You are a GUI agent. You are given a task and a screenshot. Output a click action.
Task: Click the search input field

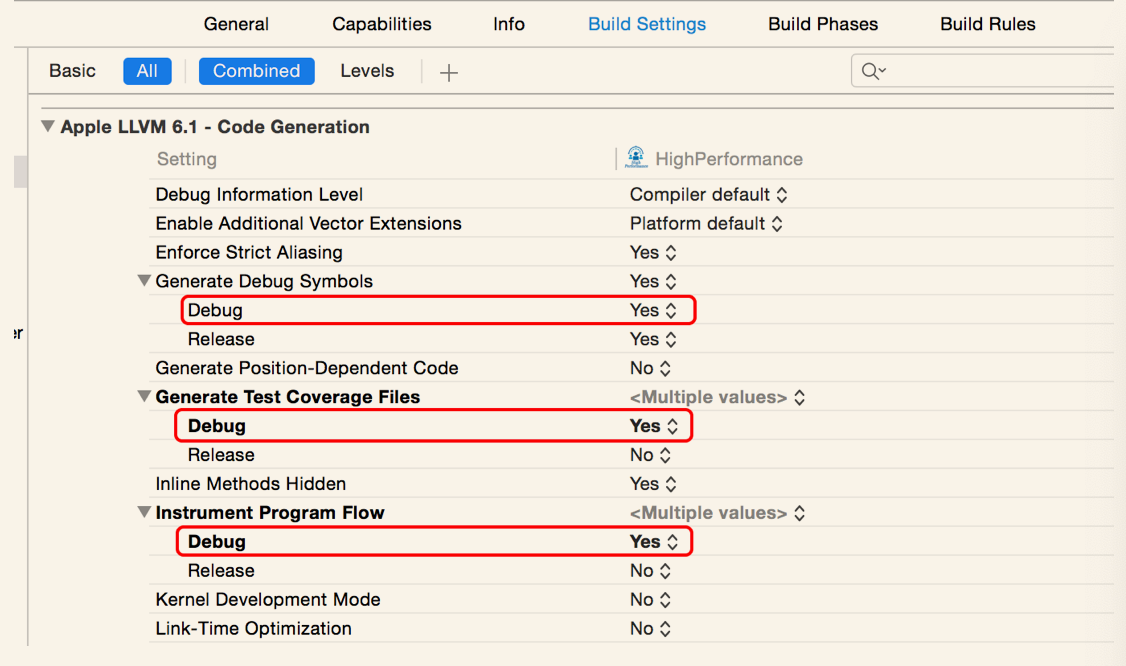pyautogui.click(x=990, y=72)
